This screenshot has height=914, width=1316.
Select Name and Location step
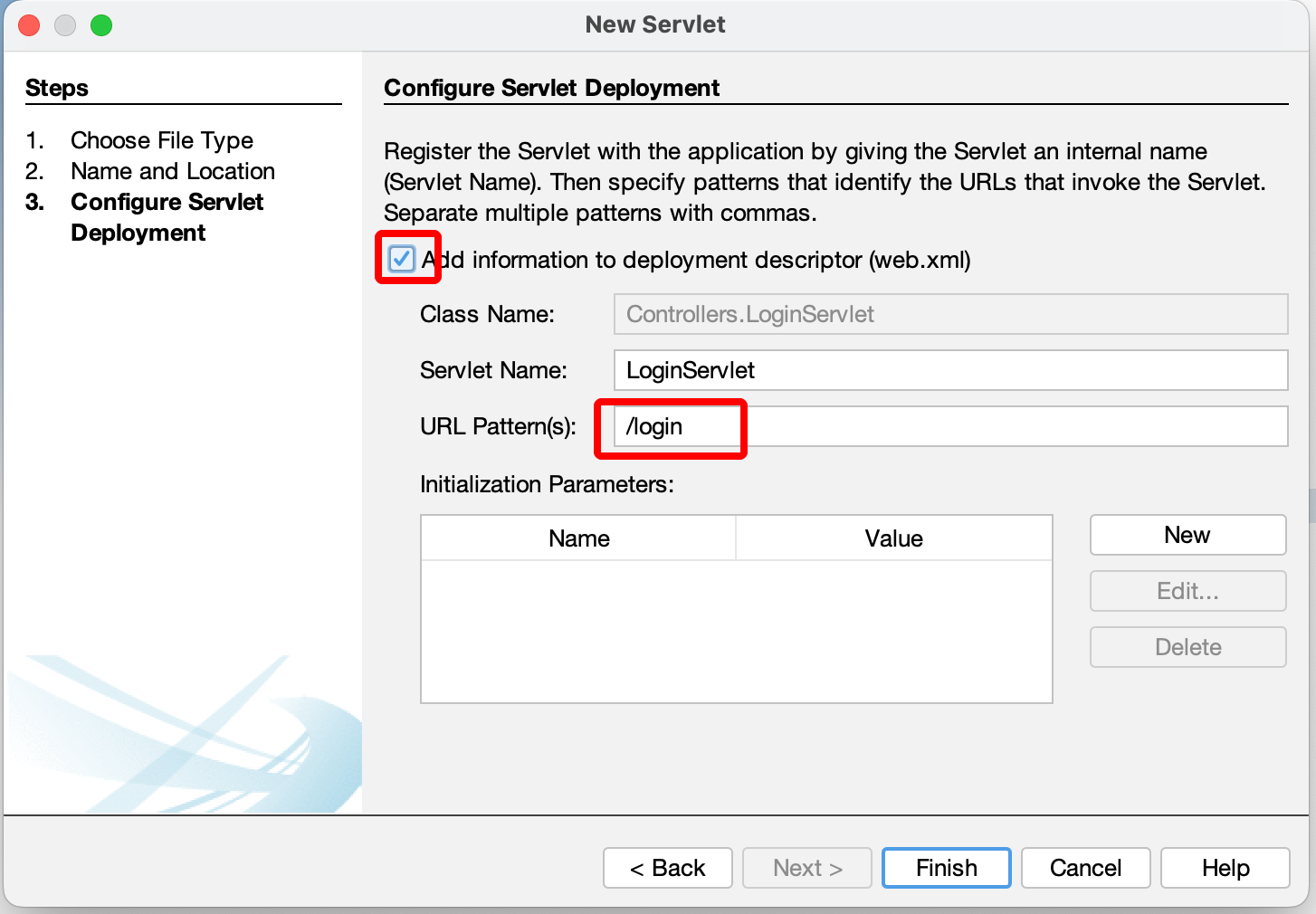[173, 171]
